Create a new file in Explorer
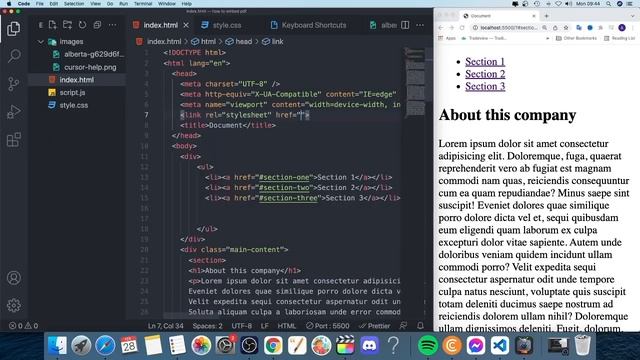640x360 pixels. coord(53,25)
